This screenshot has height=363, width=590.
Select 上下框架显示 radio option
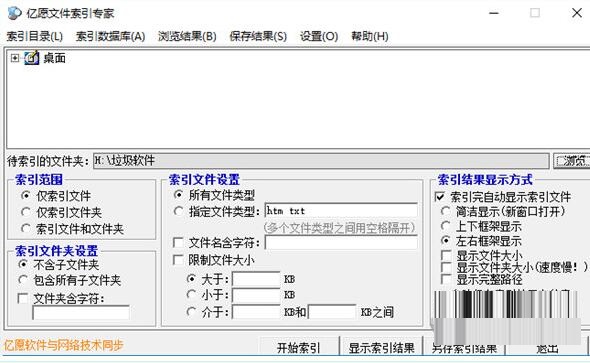coord(446,226)
